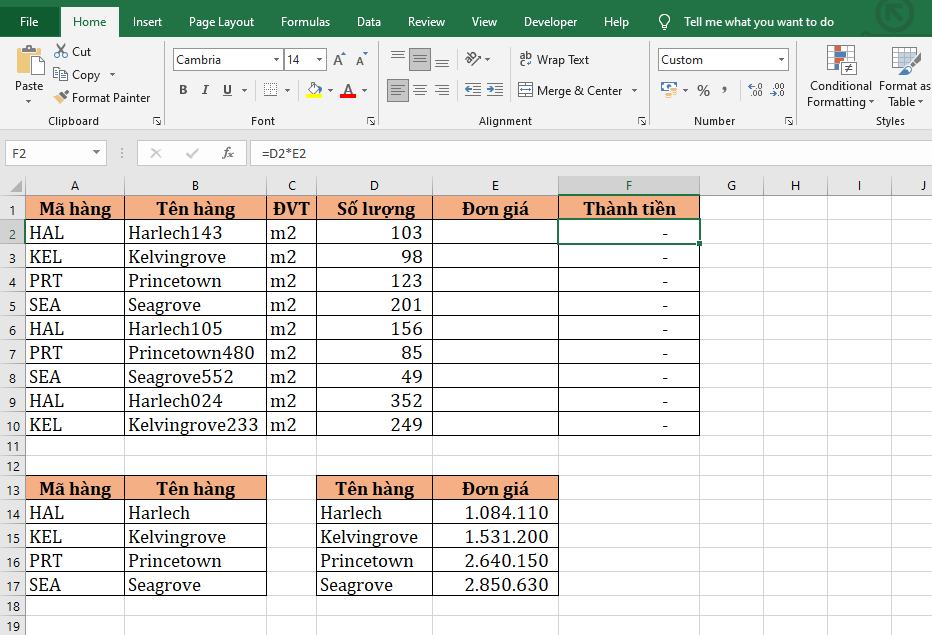Click the Insert Function fx icon
The width and height of the screenshot is (932, 635).
pos(228,153)
